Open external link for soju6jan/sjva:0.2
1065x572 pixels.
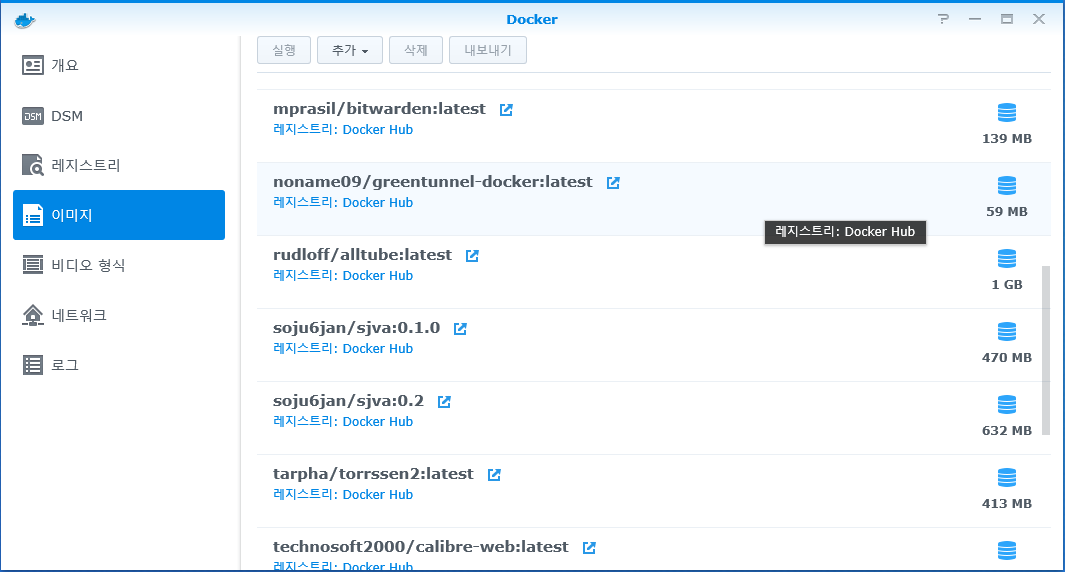[x=444, y=401]
